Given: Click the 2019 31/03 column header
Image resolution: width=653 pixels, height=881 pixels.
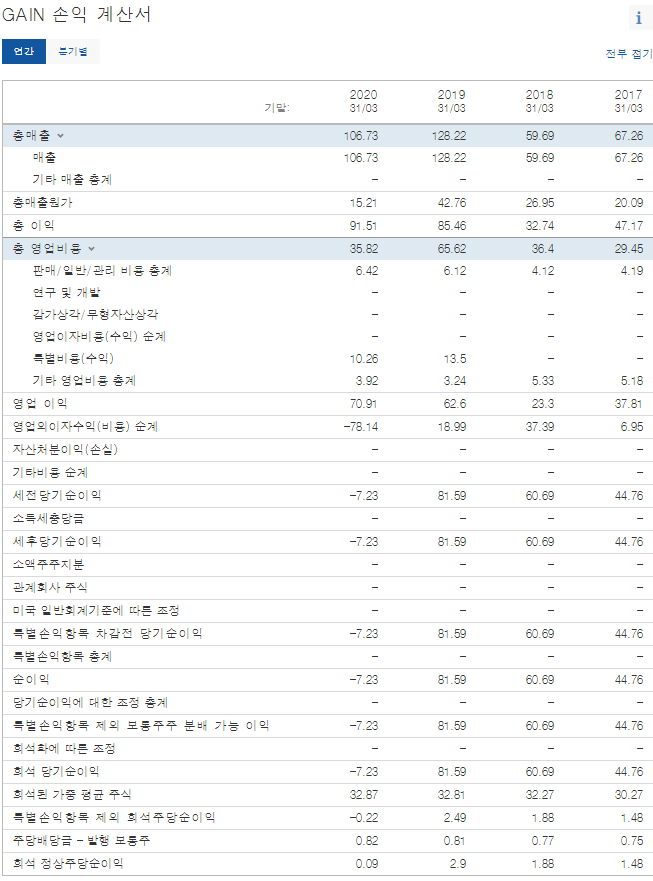Looking at the screenshot, I should click(x=451, y=101).
